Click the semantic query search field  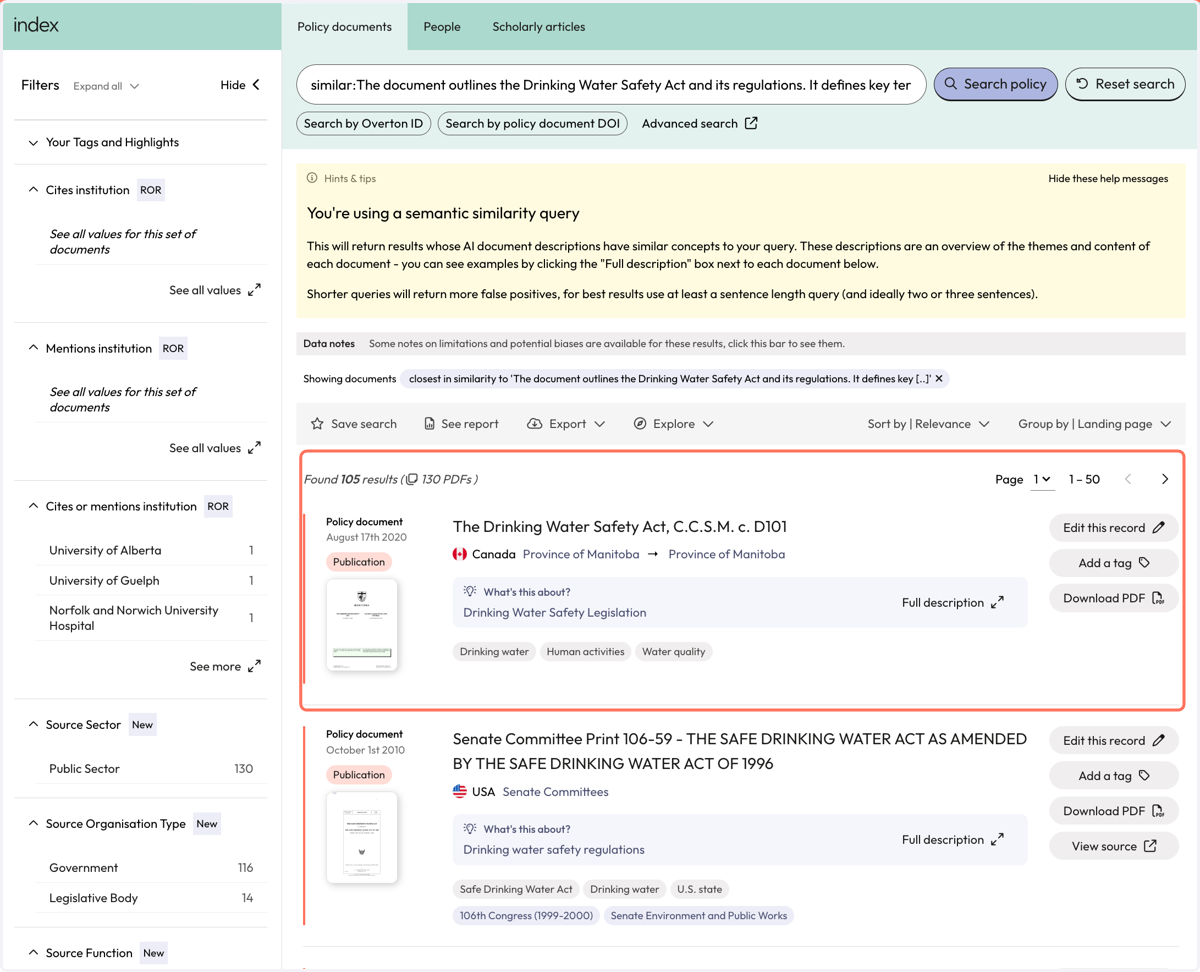coord(611,85)
